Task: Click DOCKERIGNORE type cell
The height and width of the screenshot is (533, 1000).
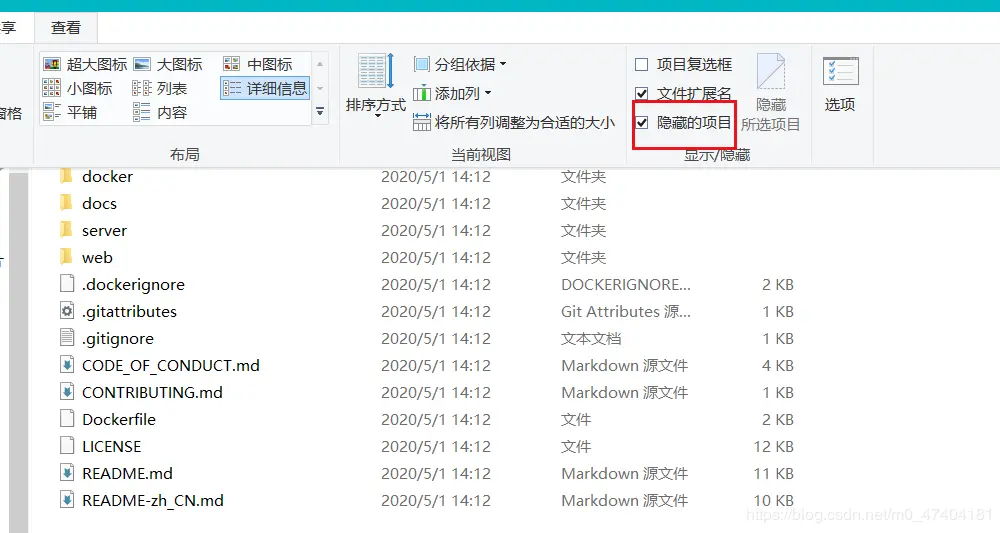Action: [626, 284]
